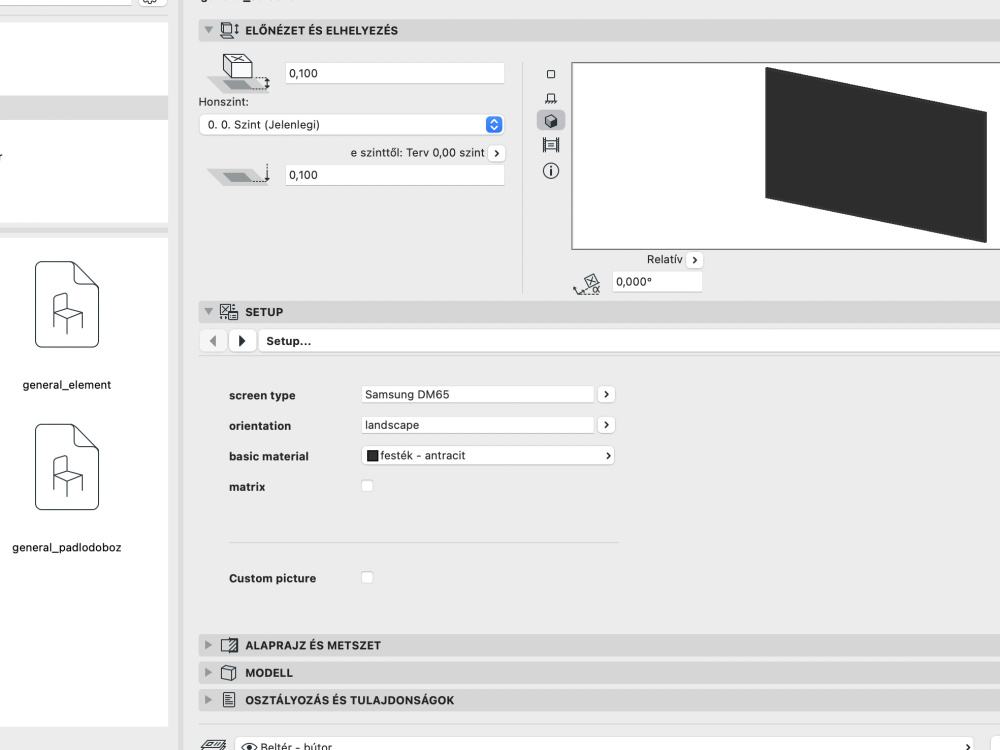Click the rotation angle field 0,000°
The height and width of the screenshot is (750, 1000).
coord(658,282)
